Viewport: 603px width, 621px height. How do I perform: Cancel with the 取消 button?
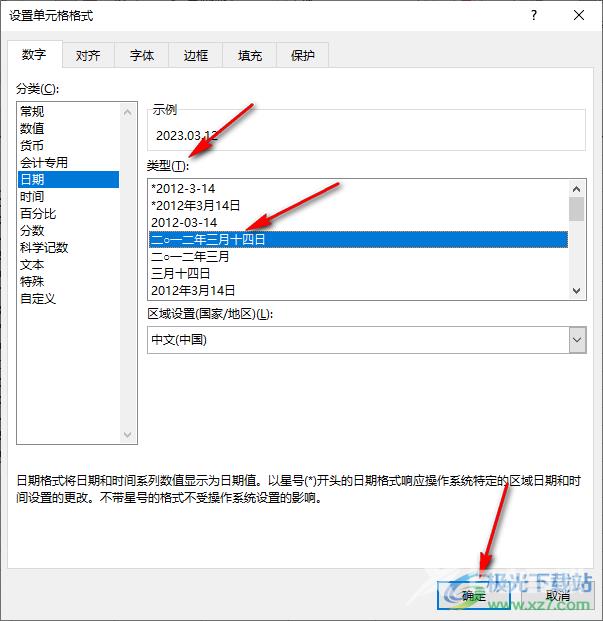click(x=558, y=595)
